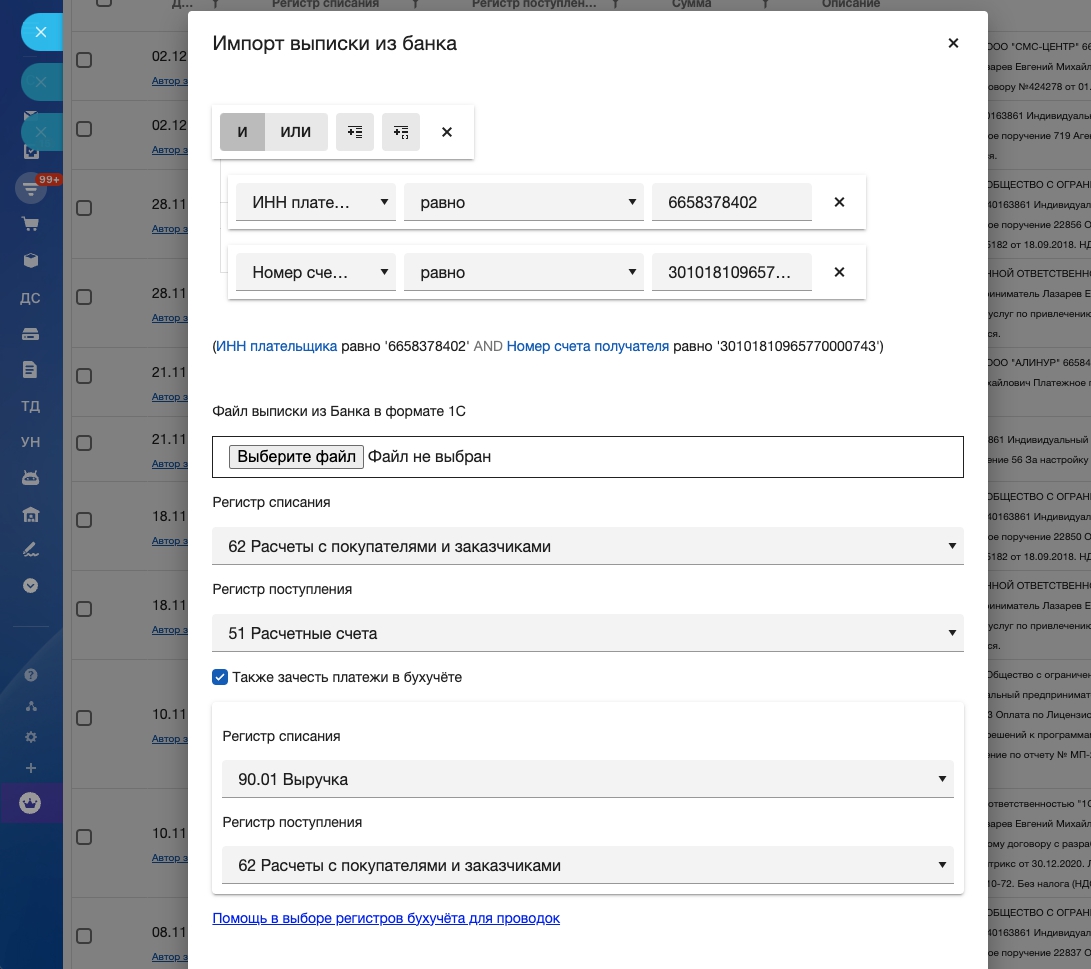Click the robot icon in sidebar
Screen dimensions: 1091x969
(31, 478)
